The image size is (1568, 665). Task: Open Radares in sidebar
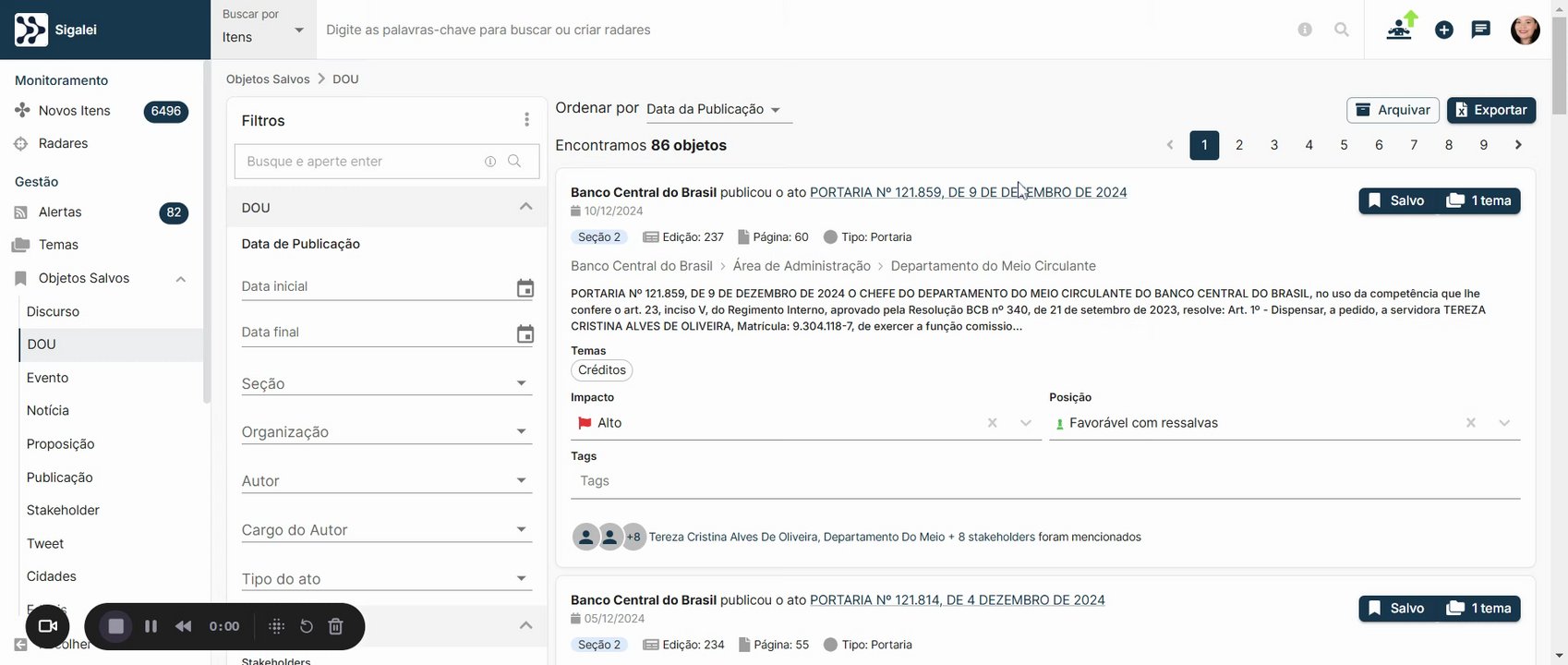(x=63, y=143)
